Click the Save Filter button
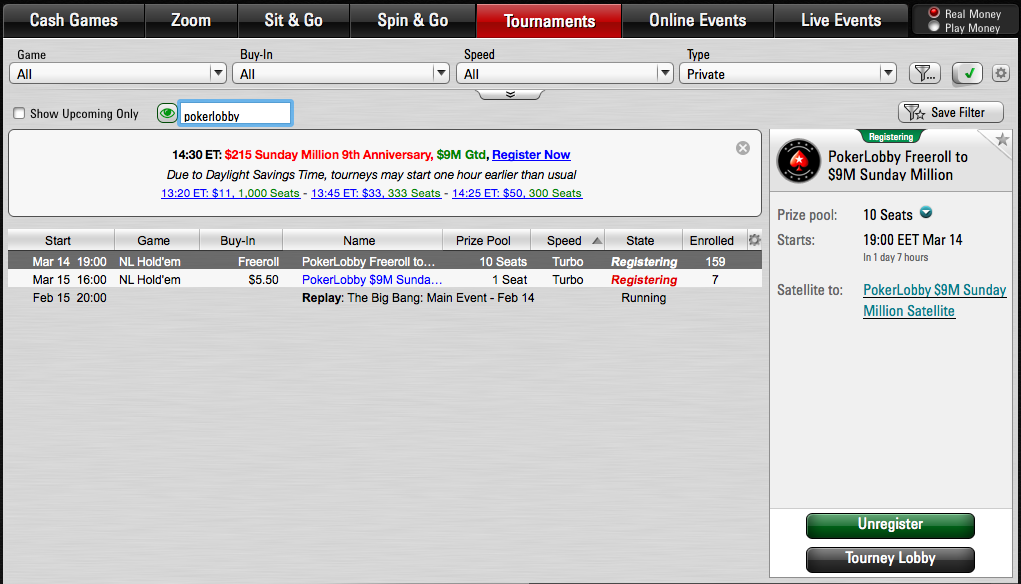 951,113
